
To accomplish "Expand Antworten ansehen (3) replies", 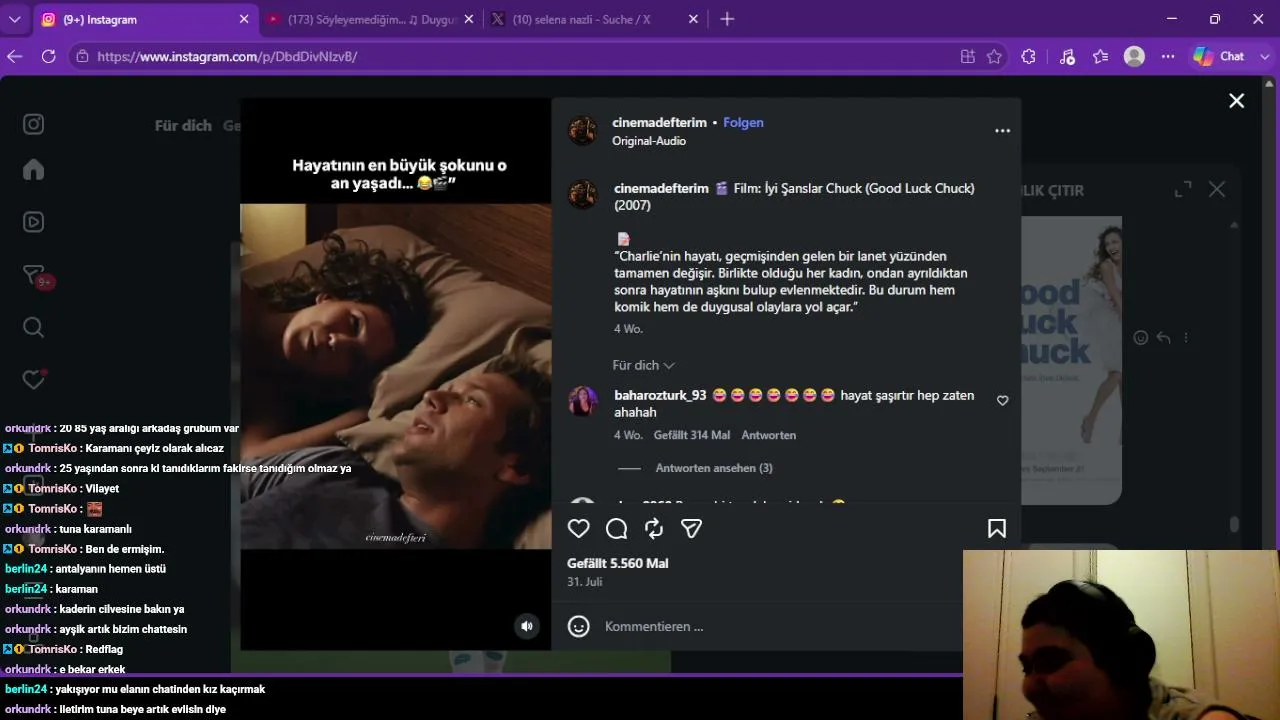I will click(714, 468).
